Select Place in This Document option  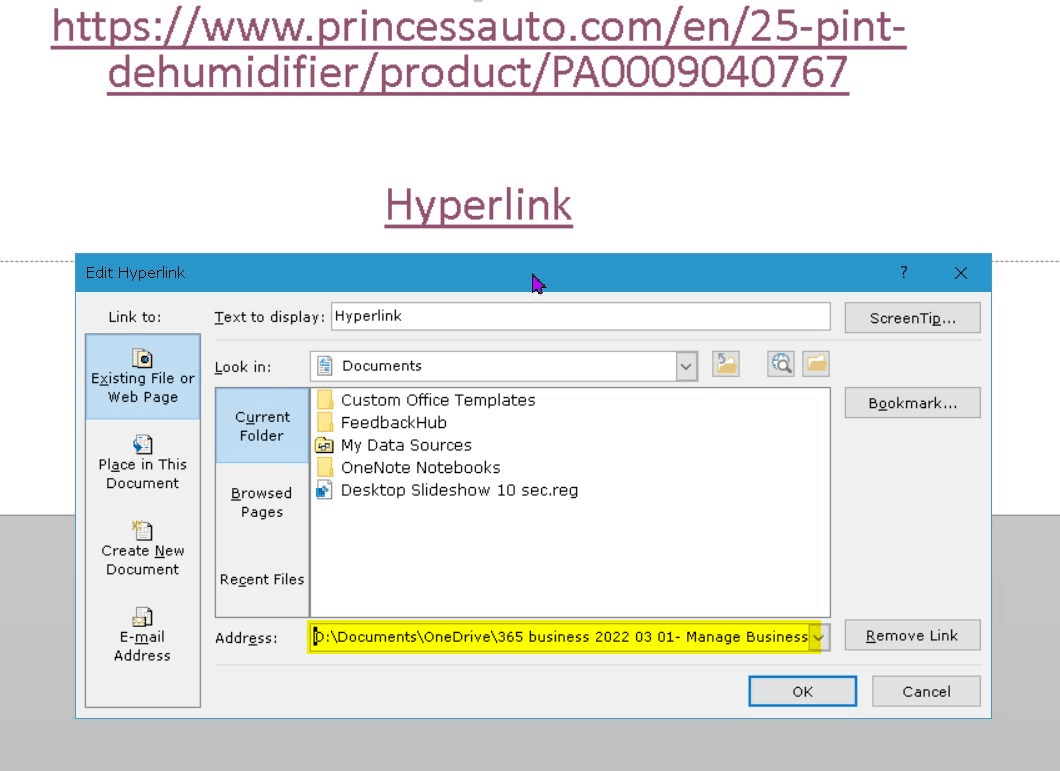click(143, 463)
